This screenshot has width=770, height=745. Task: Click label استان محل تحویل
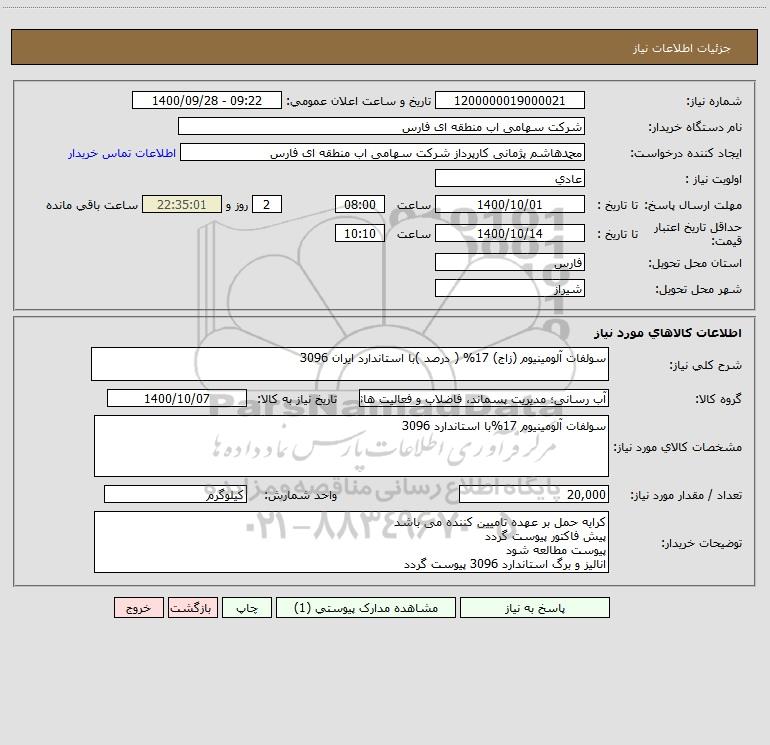(x=695, y=263)
